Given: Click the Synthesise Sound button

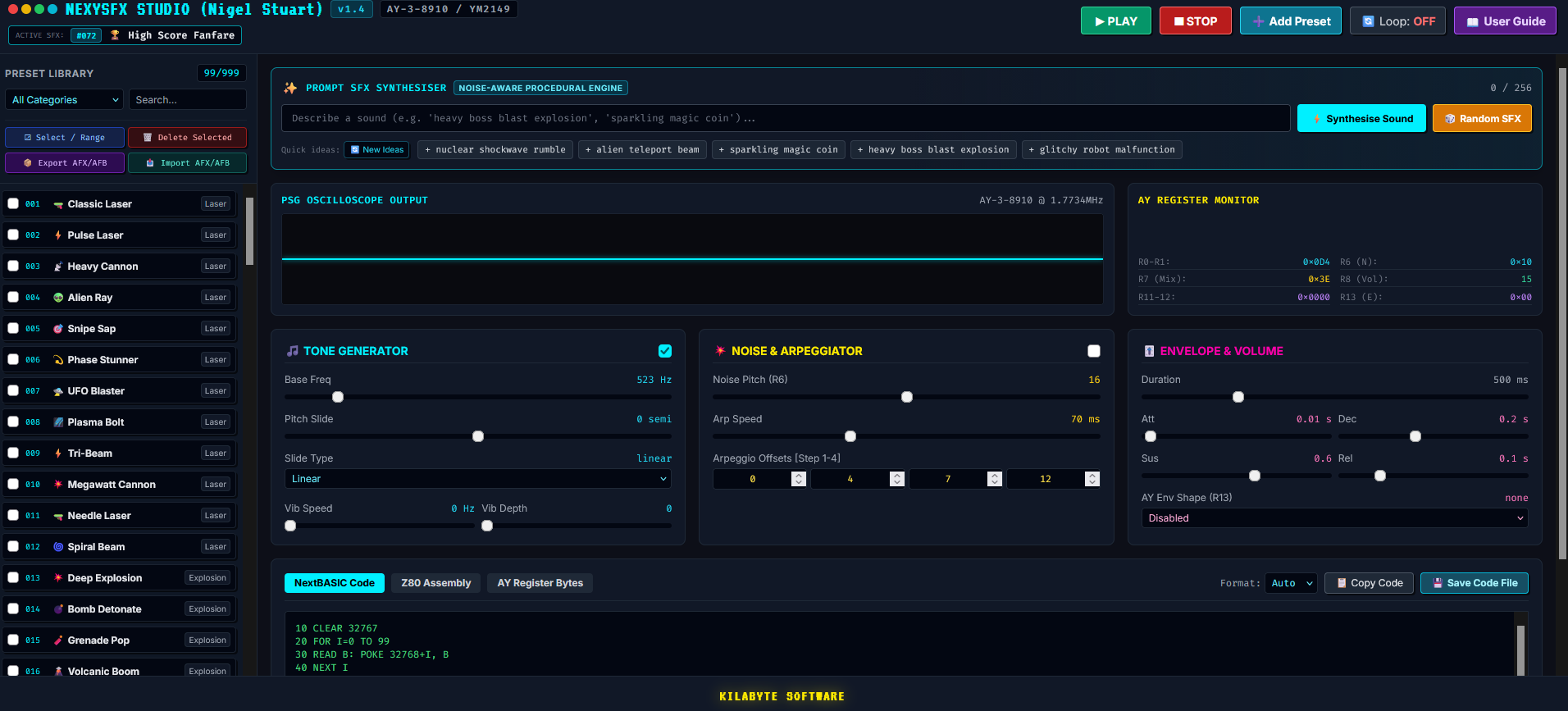Looking at the screenshot, I should coord(1361,118).
